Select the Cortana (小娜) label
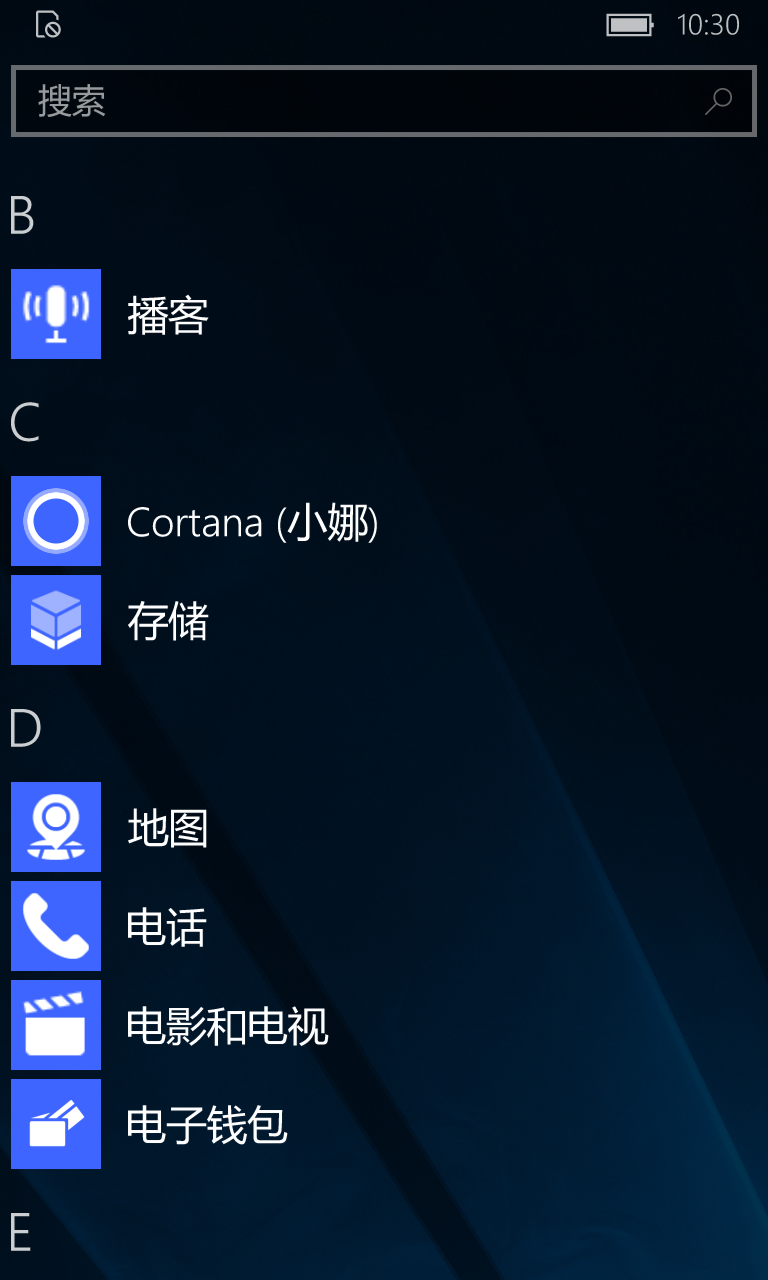The width and height of the screenshot is (768, 1280). click(x=253, y=523)
